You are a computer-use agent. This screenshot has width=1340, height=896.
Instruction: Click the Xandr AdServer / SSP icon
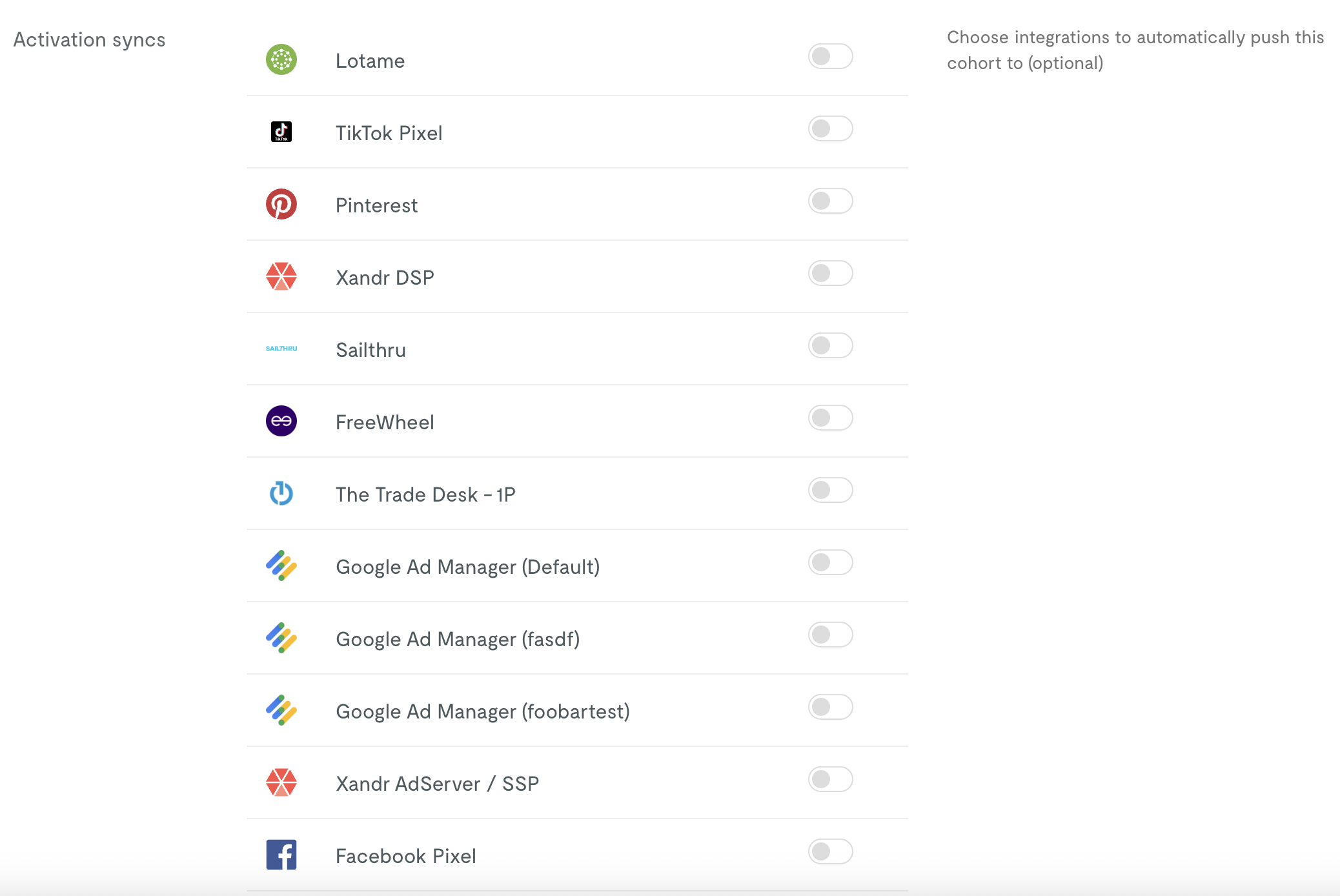[281, 782]
